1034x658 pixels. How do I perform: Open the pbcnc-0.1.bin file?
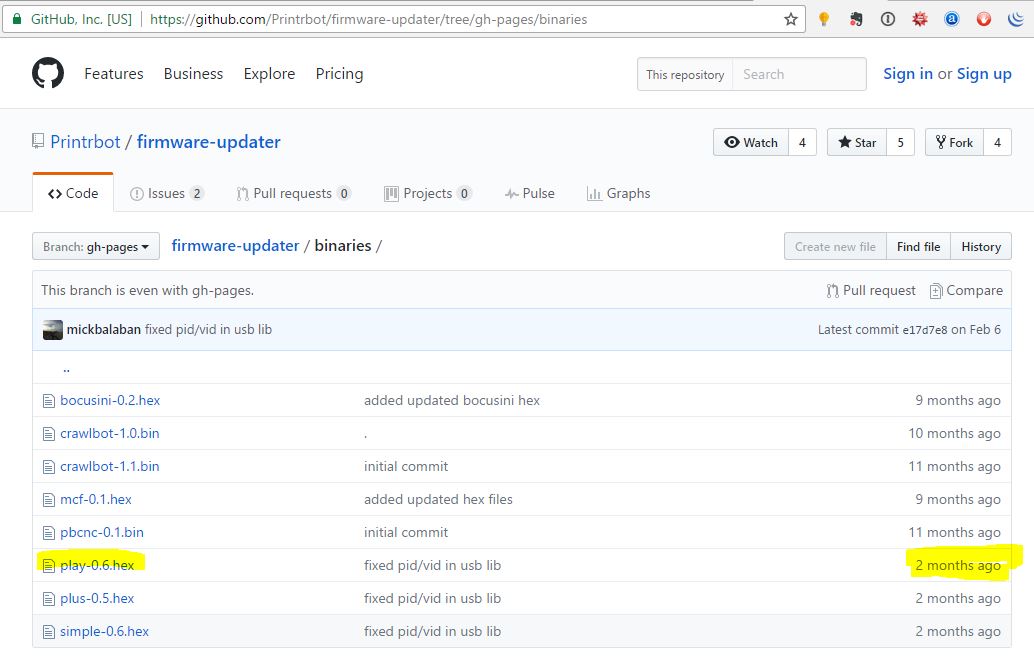click(x=102, y=532)
